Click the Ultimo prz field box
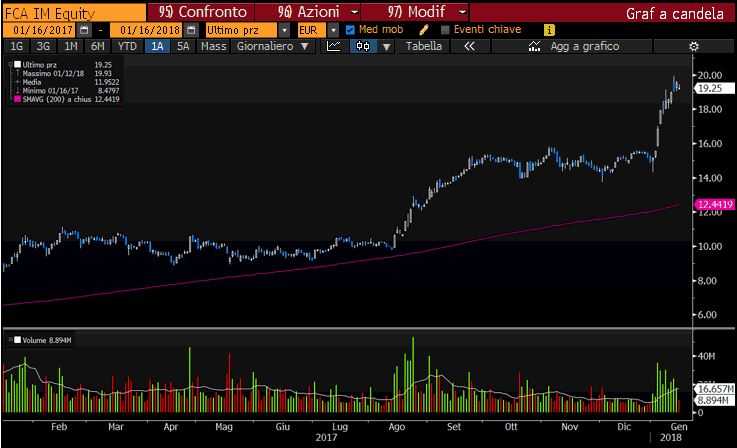737x448 pixels. [242, 30]
